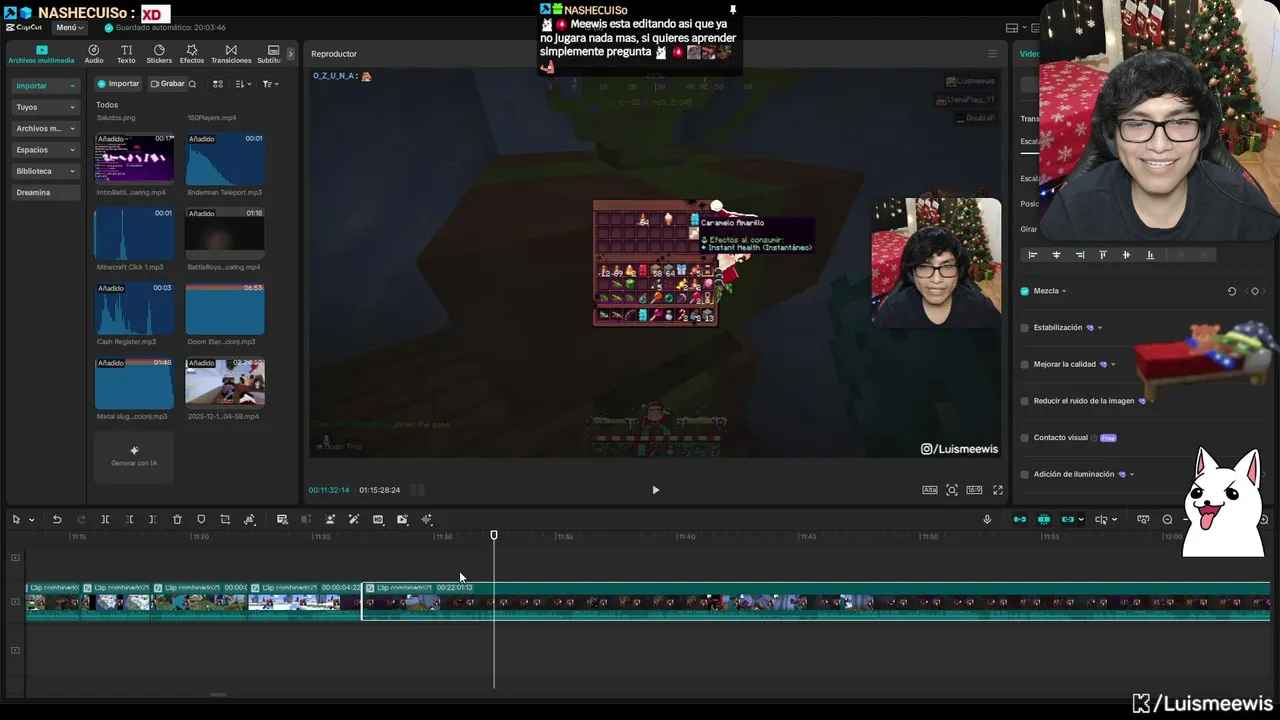Toggle the timeline linkage icon

coord(1068,519)
